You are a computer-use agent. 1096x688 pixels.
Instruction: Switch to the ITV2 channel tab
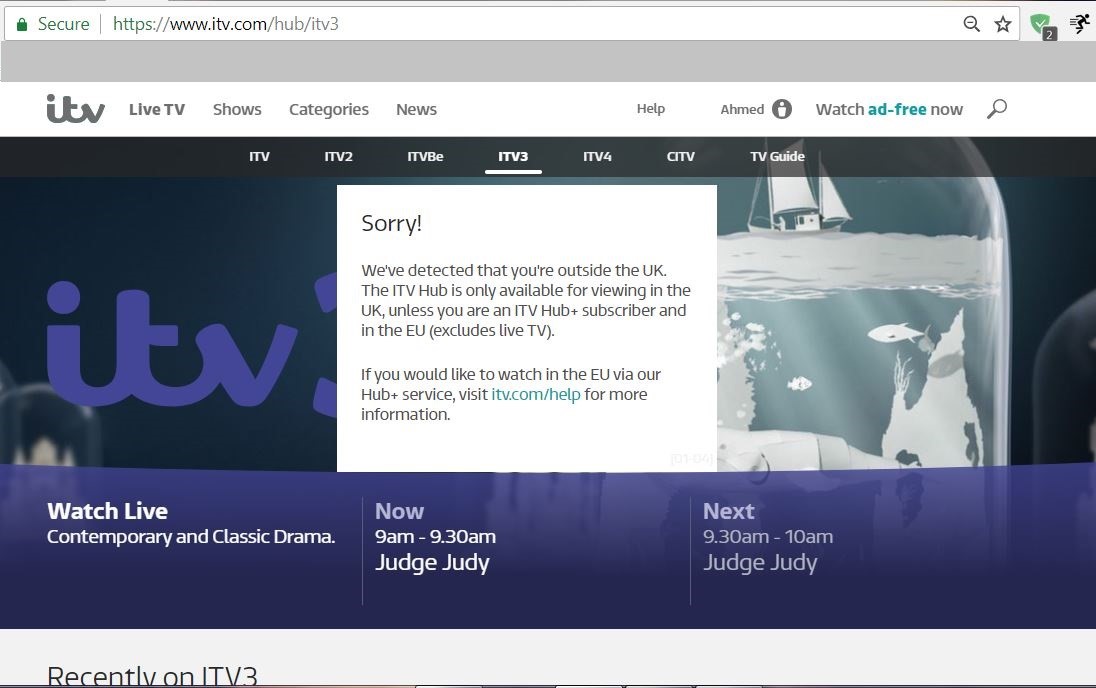coord(338,157)
